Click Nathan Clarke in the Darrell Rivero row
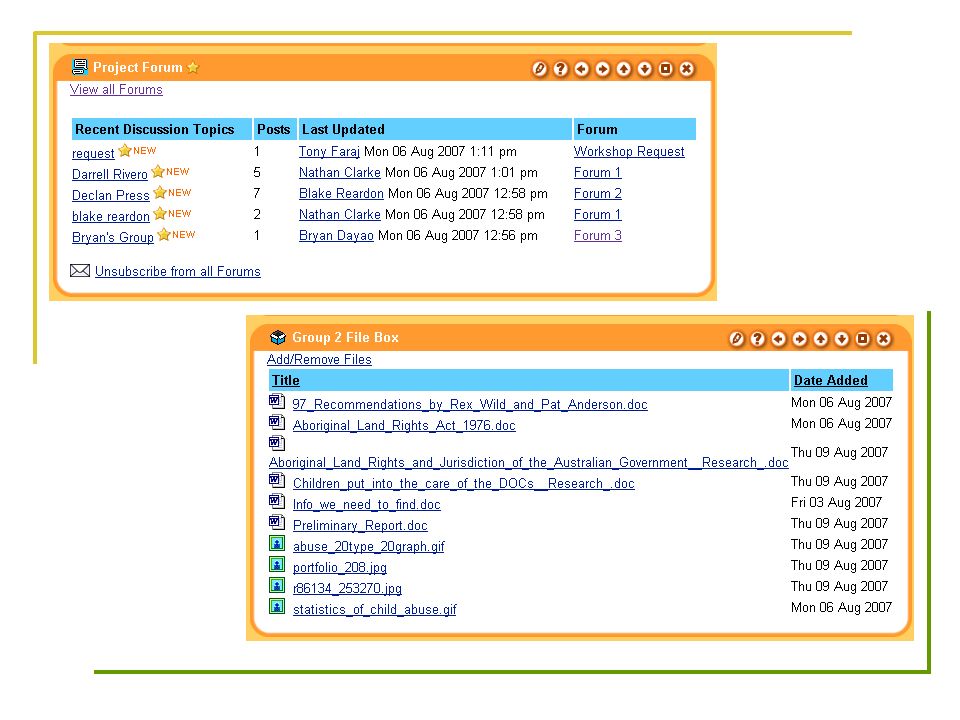 click(340, 173)
